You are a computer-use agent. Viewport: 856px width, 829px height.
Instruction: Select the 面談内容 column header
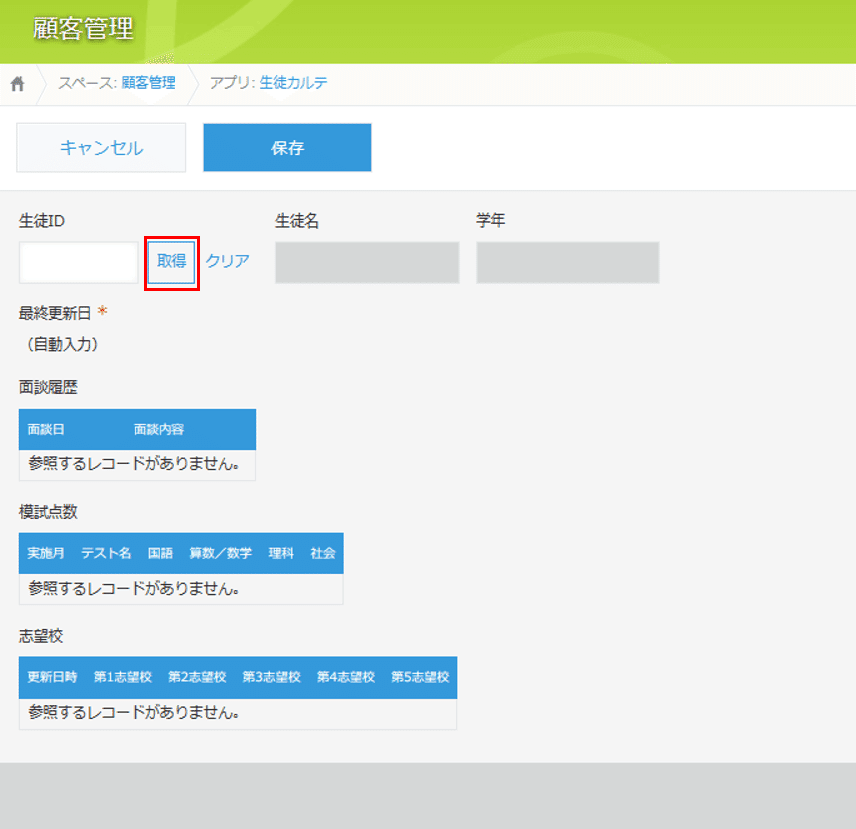click(x=159, y=430)
